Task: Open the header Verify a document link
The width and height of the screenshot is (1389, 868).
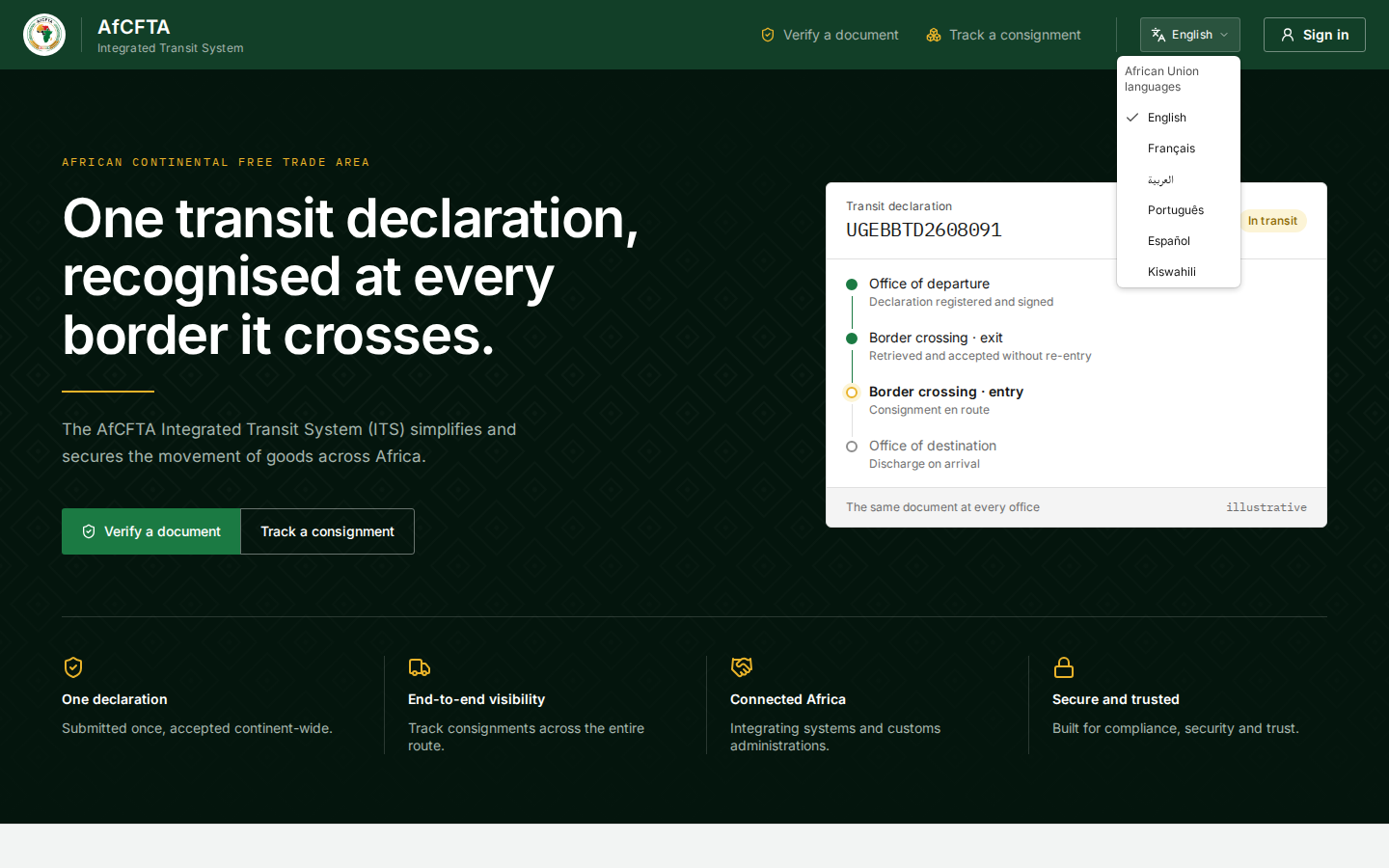Action: point(830,35)
